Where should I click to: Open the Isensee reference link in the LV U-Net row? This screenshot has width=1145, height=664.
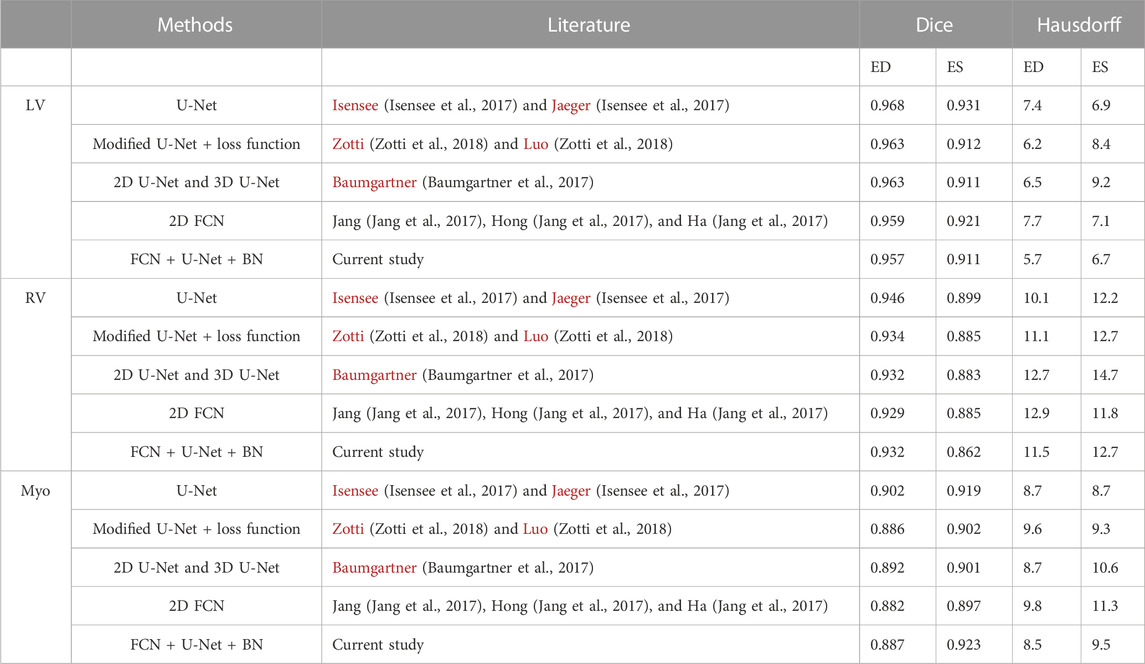point(355,105)
